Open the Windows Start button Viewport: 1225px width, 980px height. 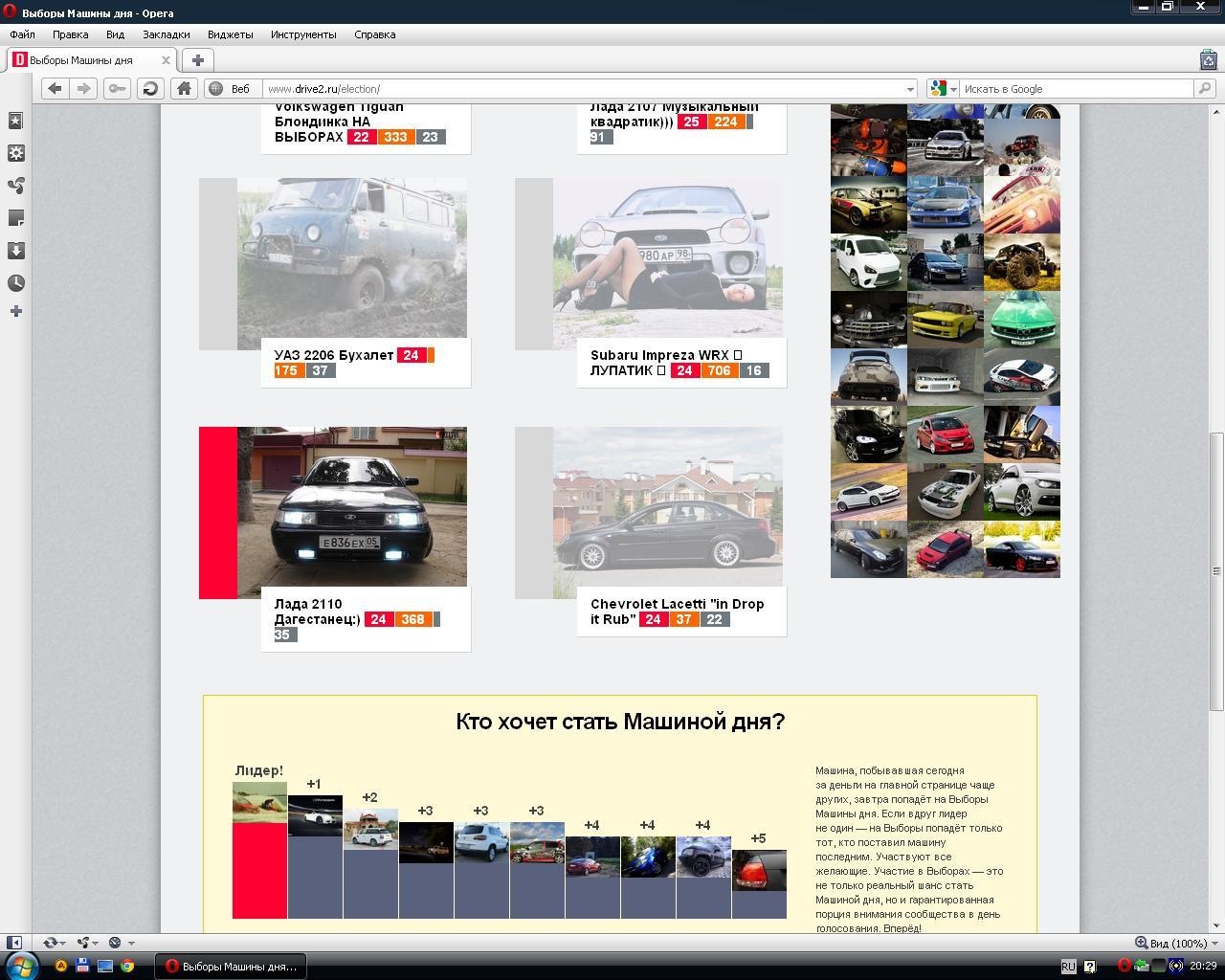click(23, 965)
